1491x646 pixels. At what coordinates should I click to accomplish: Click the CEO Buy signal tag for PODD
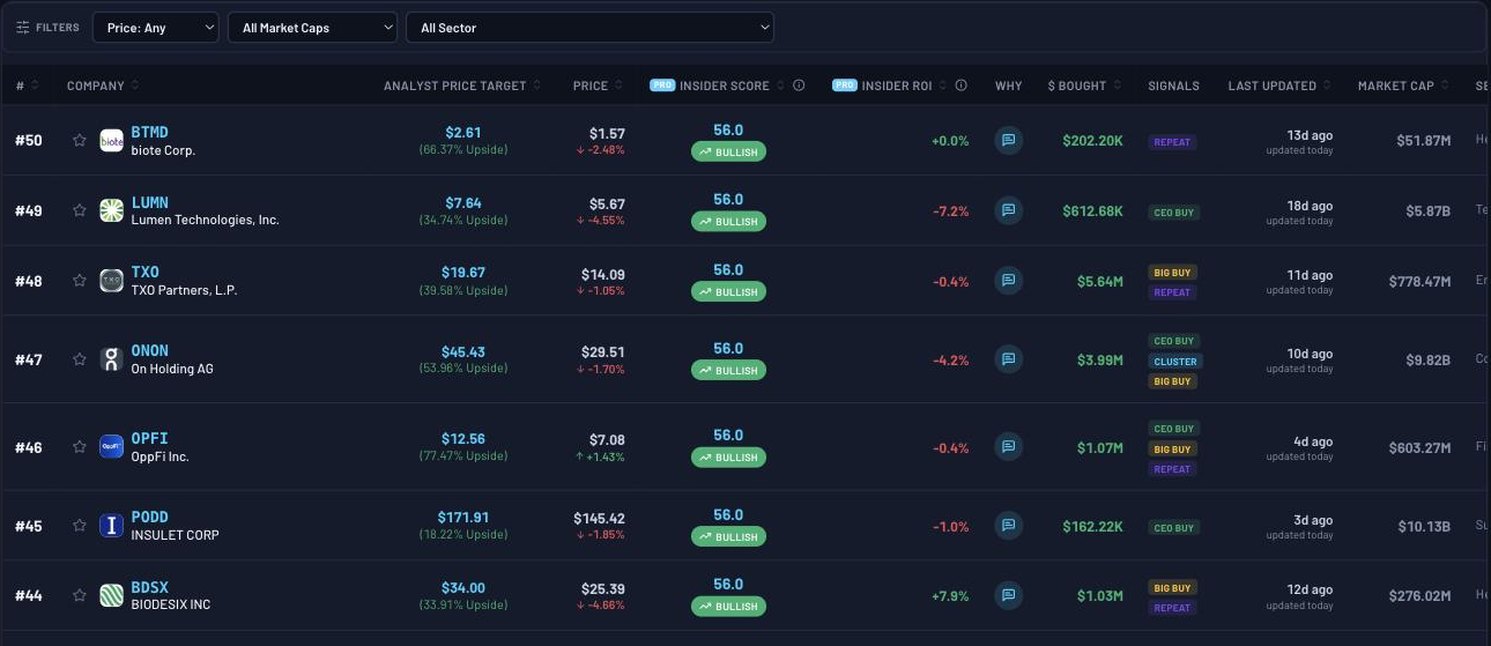coord(1173,527)
